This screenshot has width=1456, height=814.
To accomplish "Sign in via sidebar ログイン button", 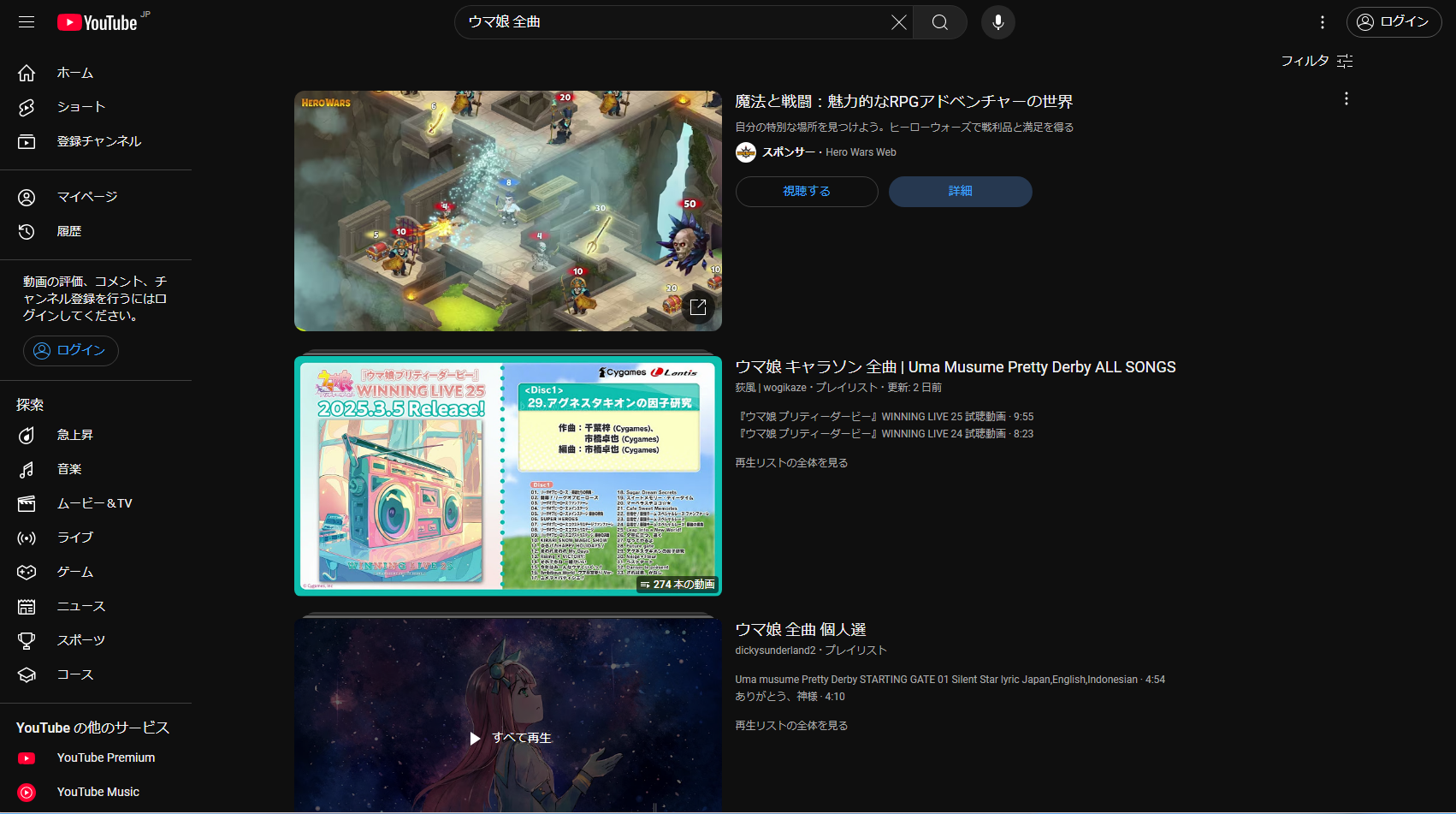I will click(70, 350).
